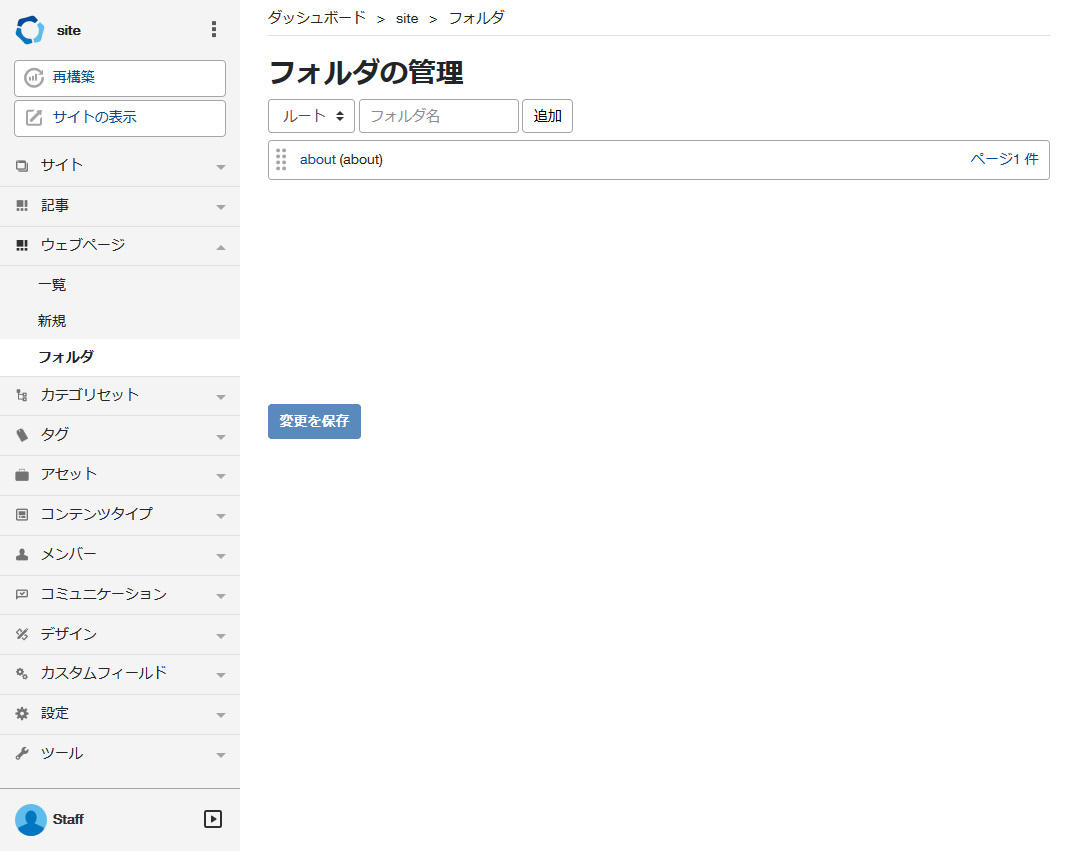Click the external link icon beside サイトの表示
Viewport: 1078px width, 851px height.
pos(34,118)
